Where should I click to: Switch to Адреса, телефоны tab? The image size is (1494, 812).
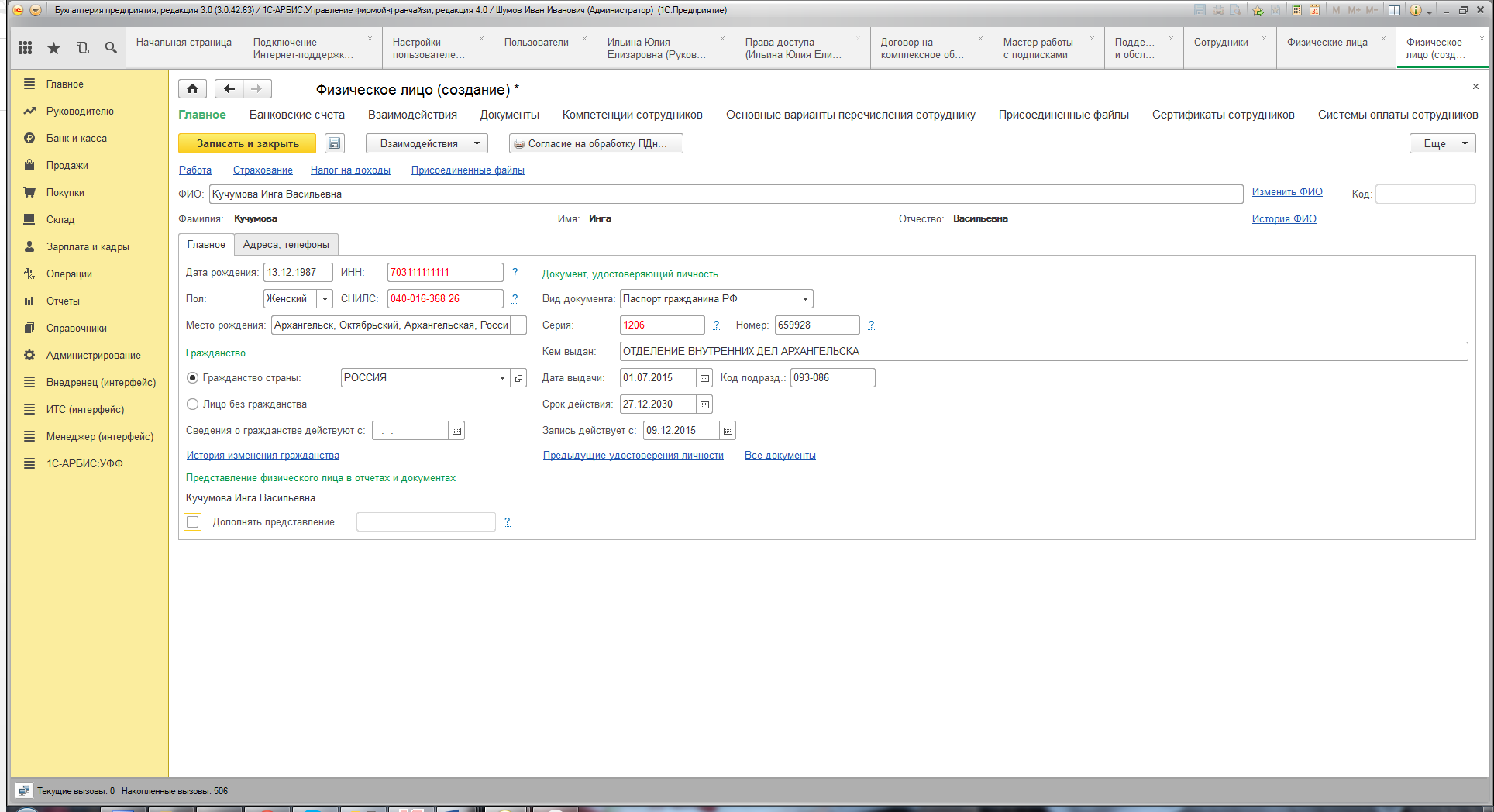click(286, 245)
